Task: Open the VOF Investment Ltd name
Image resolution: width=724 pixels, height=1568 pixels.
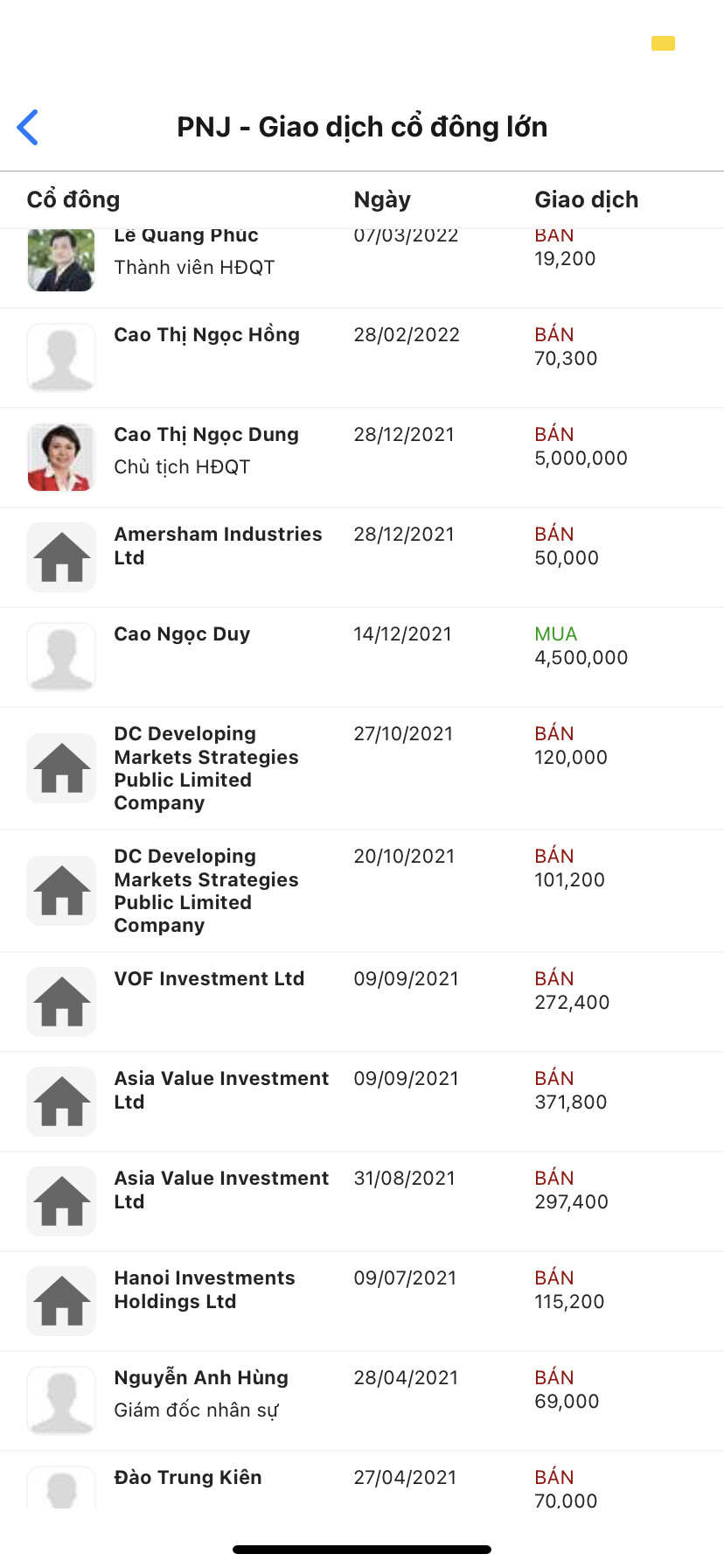Action: [x=209, y=979]
